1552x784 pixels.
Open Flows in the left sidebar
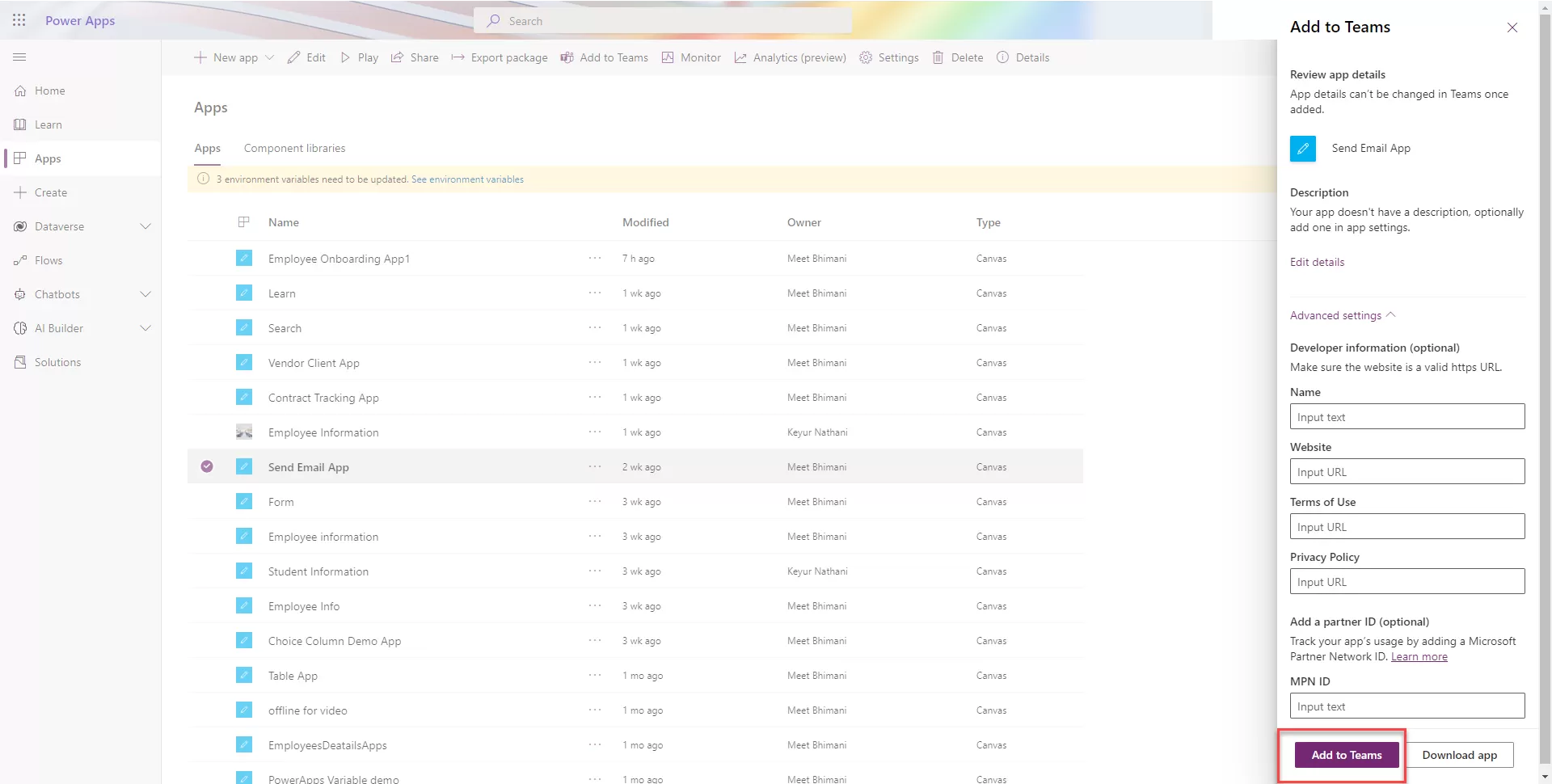48,260
